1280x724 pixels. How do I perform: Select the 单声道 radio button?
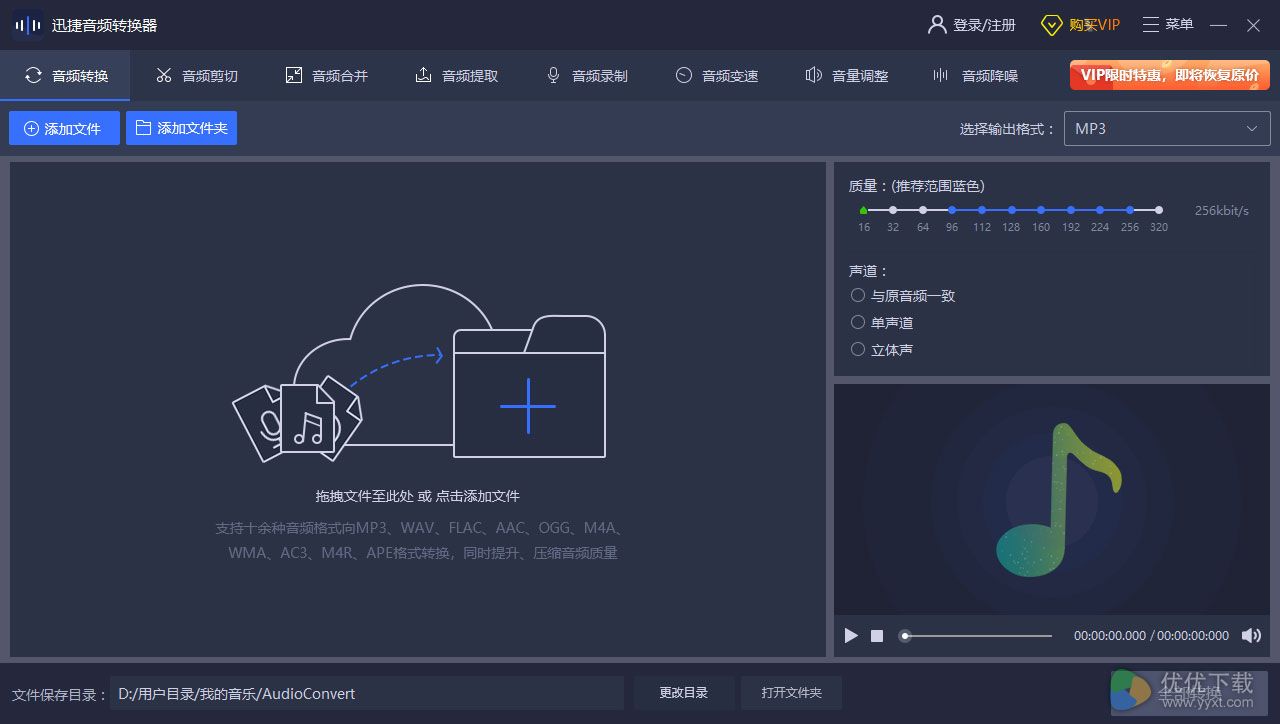coord(858,322)
